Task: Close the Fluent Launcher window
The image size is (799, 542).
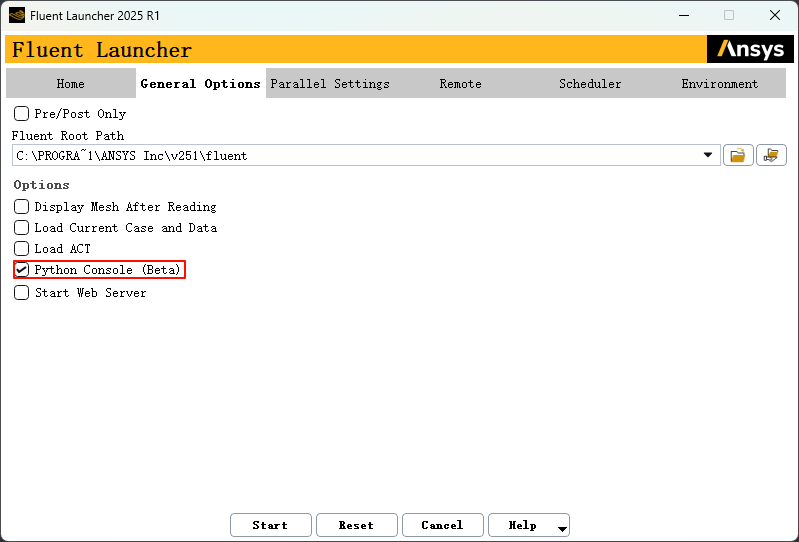Action: click(x=775, y=15)
